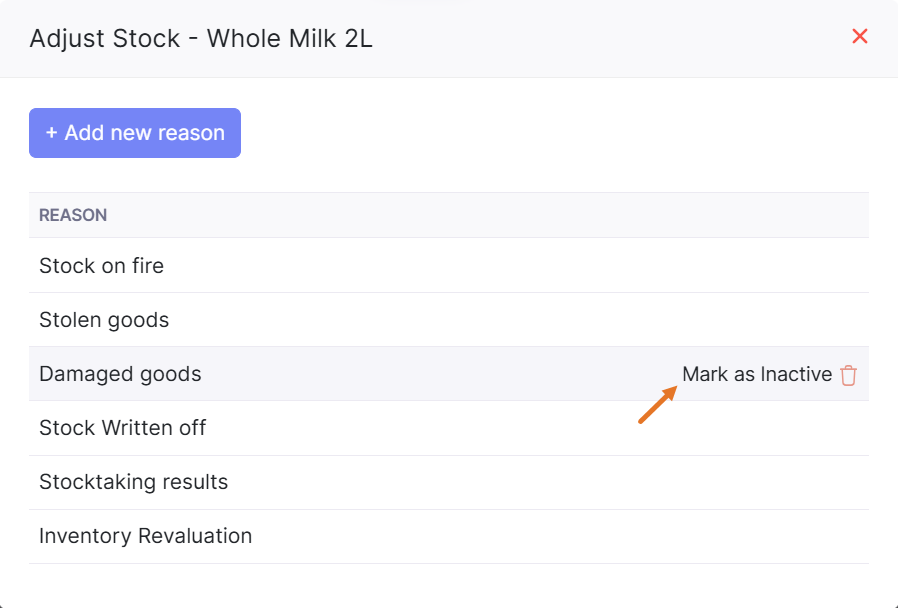Select the Damaged goods reason text
The height and width of the screenshot is (608, 898).
120,374
